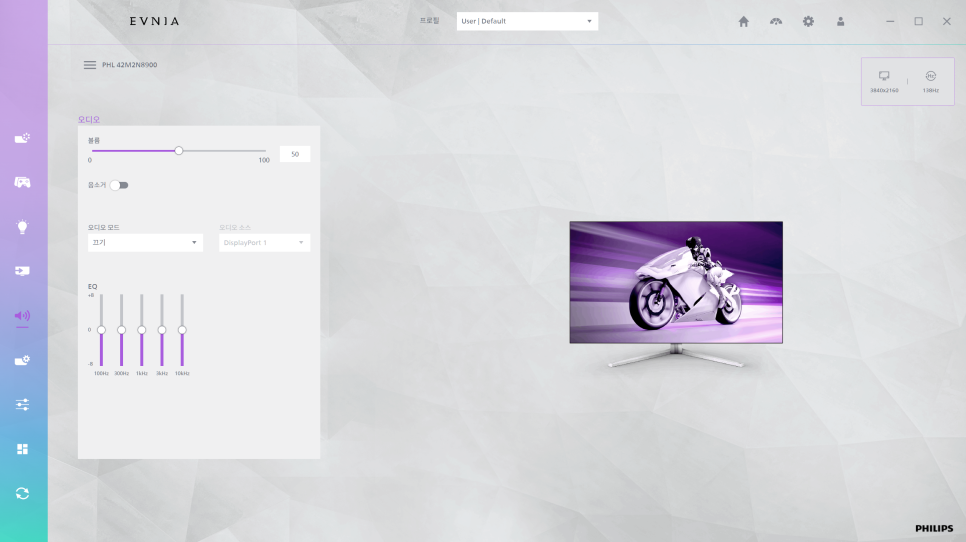
Task: Open the user account icon in header
Action: (x=840, y=21)
